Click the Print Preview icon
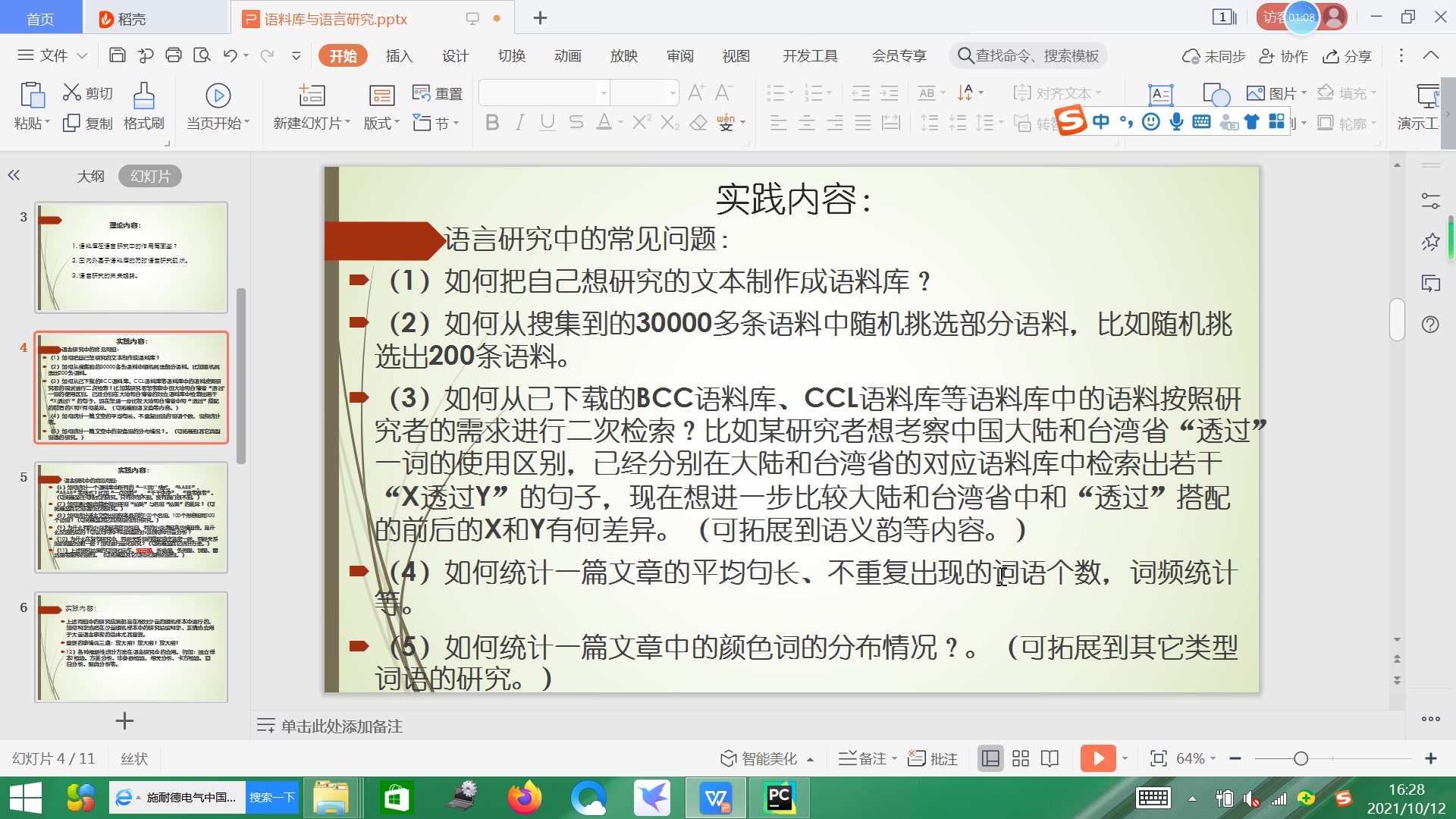 click(202, 55)
